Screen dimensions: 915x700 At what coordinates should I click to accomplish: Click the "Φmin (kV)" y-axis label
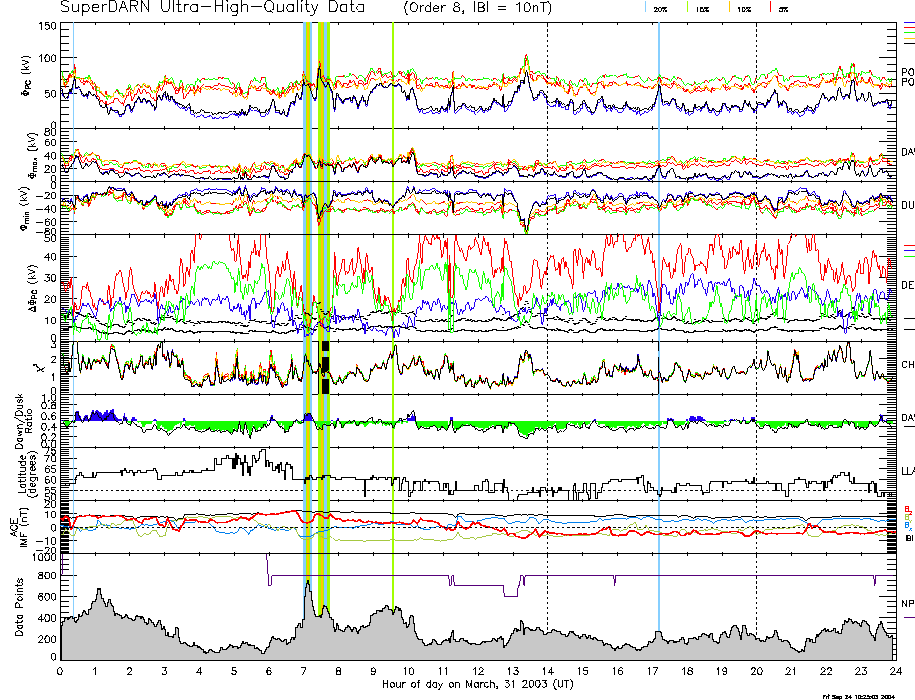[x=26, y=208]
